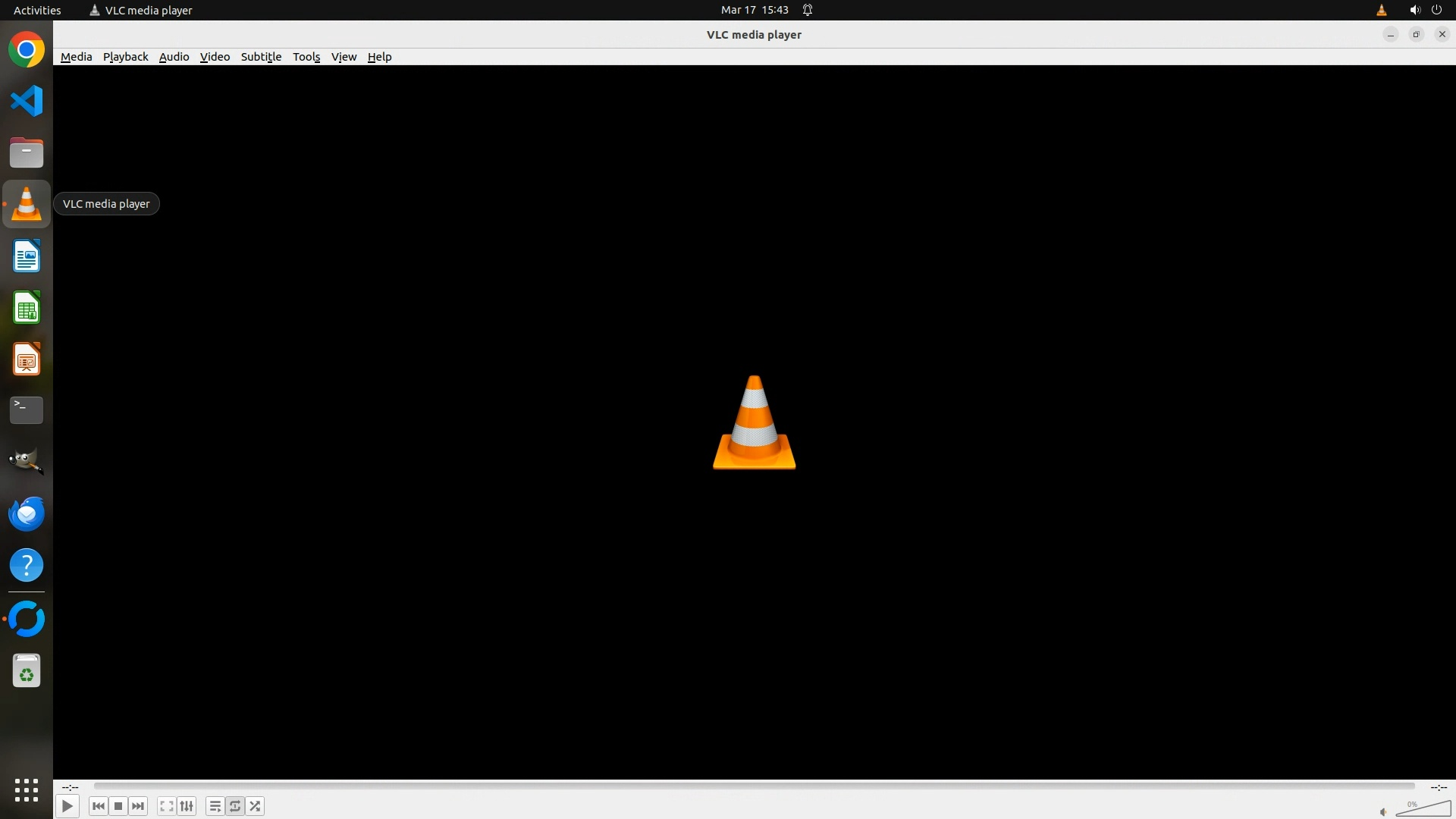Toggle random shuffle playback
The width and height of the screenshot is (1456, 819).
[x=256, y=806]
